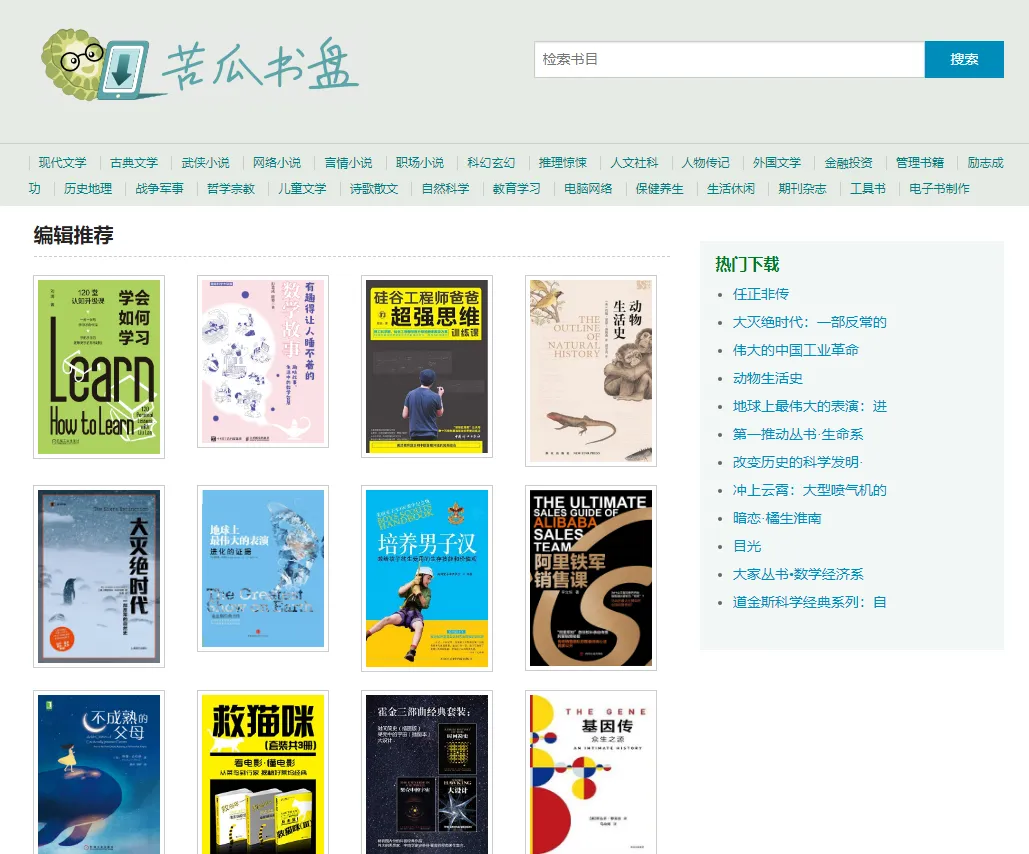The image size is (1029, 854).
Task: Open the 地球上最伟大的表演 sidebar link
Action: coord(810,406)
